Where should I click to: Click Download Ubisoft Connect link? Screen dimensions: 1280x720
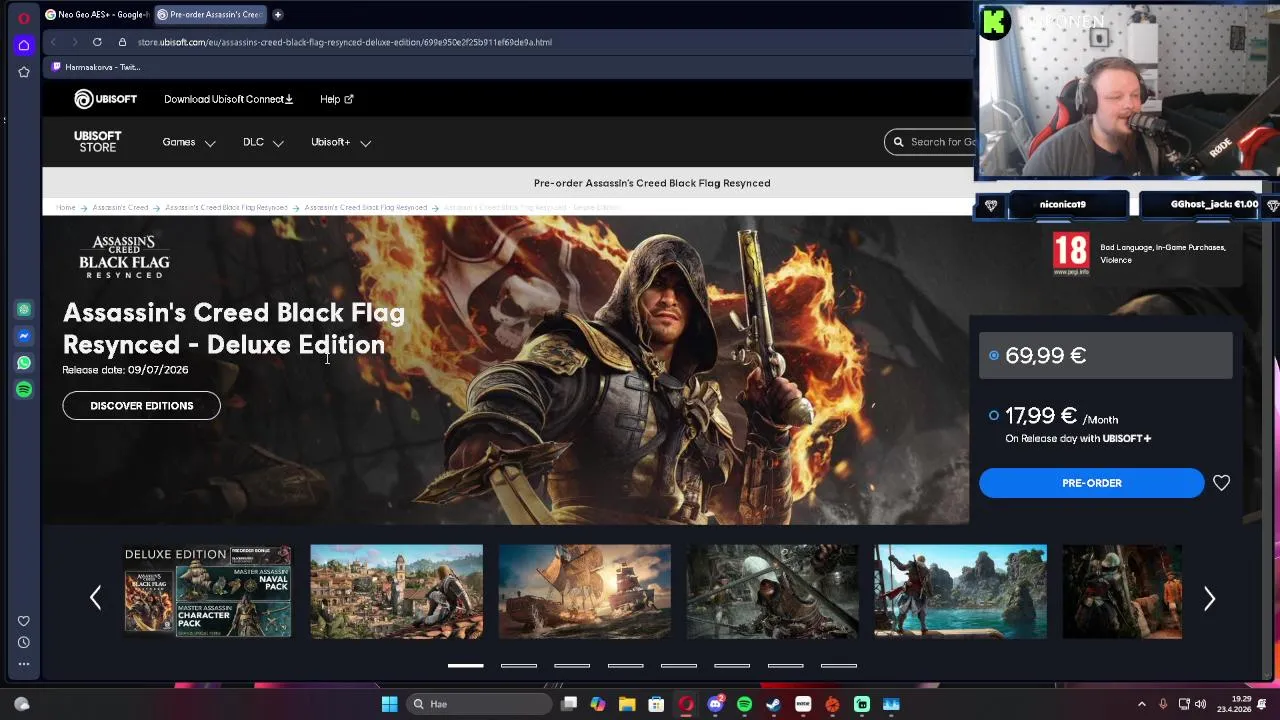(x=228, y=99)
